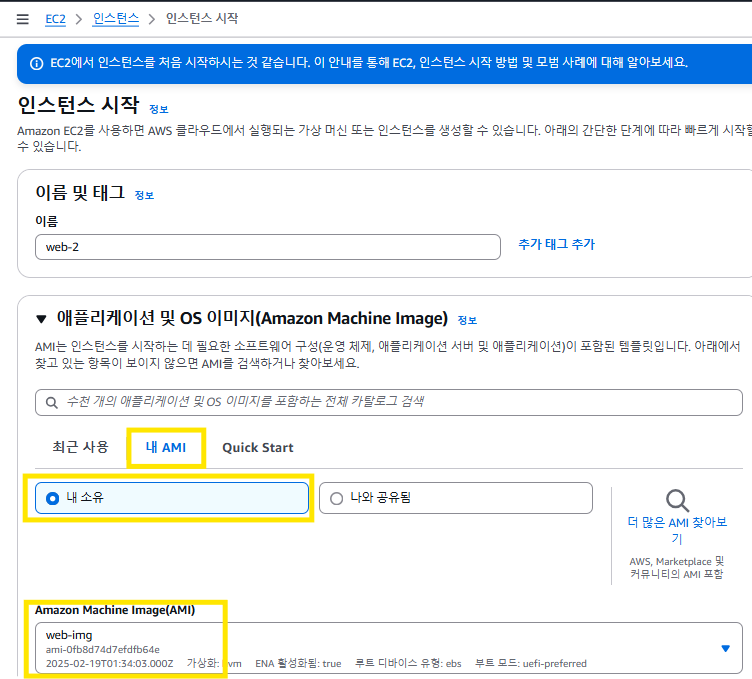
Task: Click the 인스턴스 시작 breadcrumb text
Action: click(202, 18)
